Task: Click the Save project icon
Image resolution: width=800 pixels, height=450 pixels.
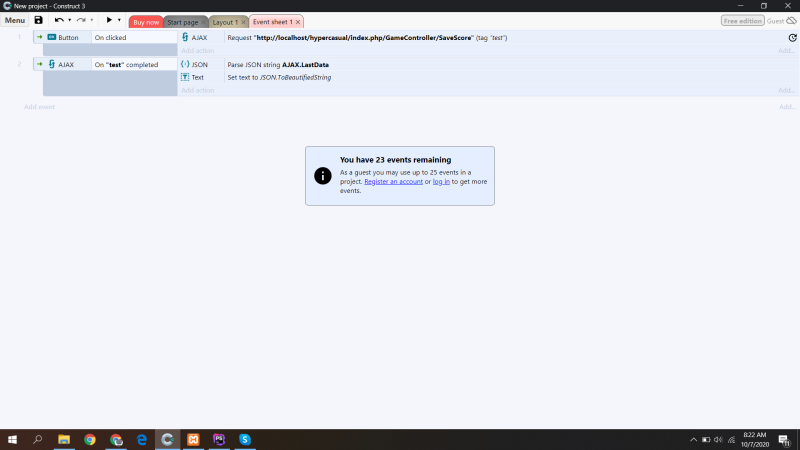Action: [38, 20]
